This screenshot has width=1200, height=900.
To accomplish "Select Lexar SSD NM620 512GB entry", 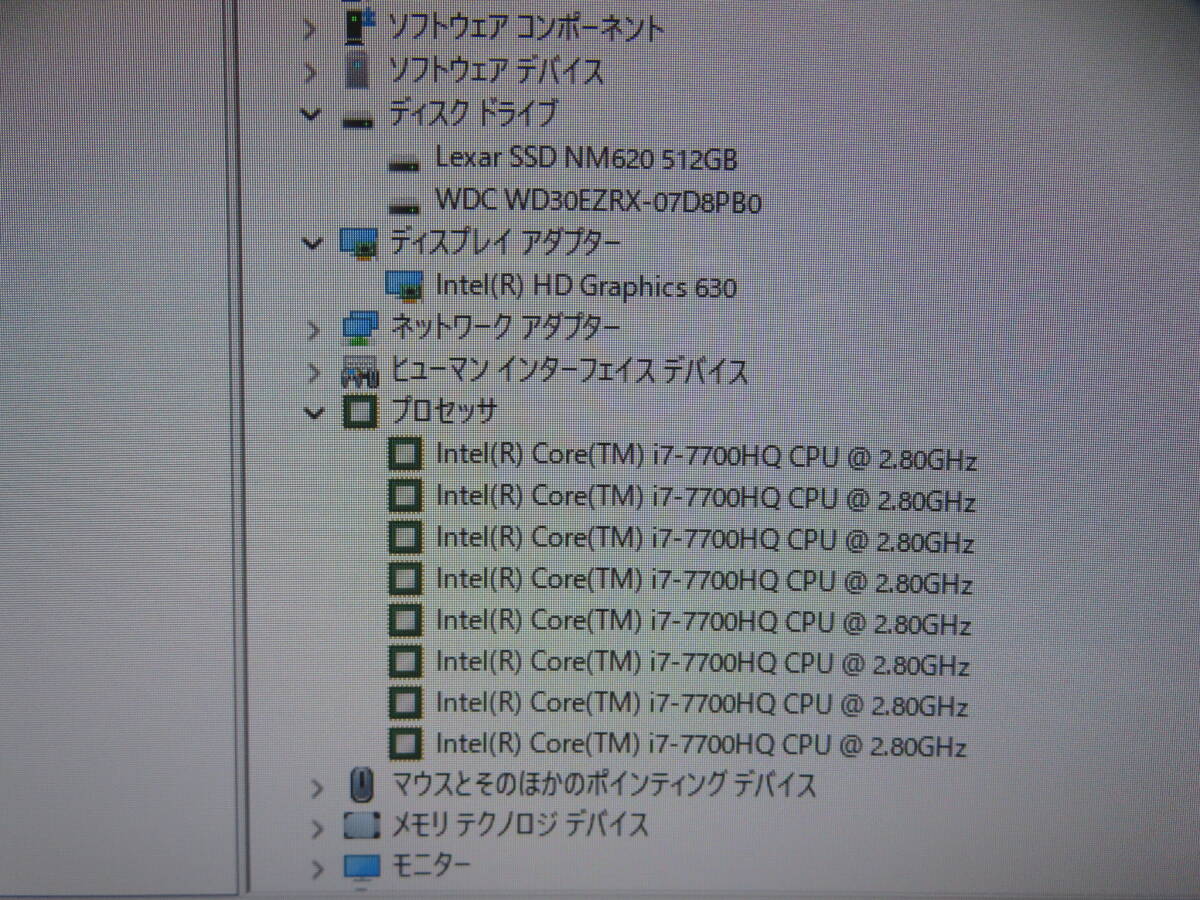I will (x=587, y=159).
